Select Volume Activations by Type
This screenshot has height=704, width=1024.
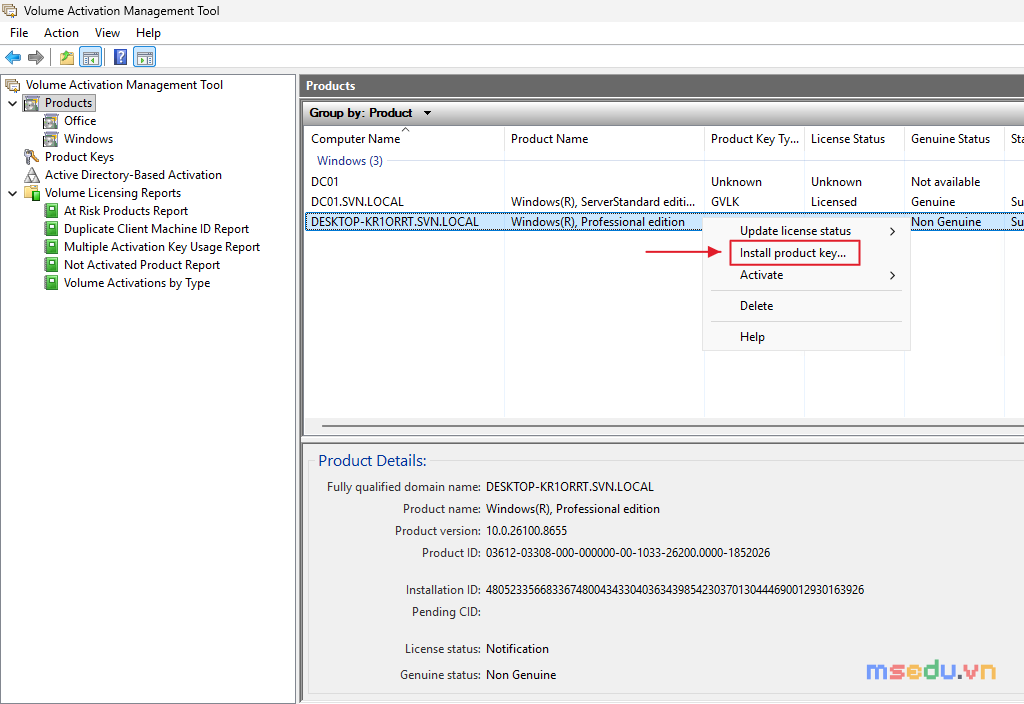tap(137, 283)
